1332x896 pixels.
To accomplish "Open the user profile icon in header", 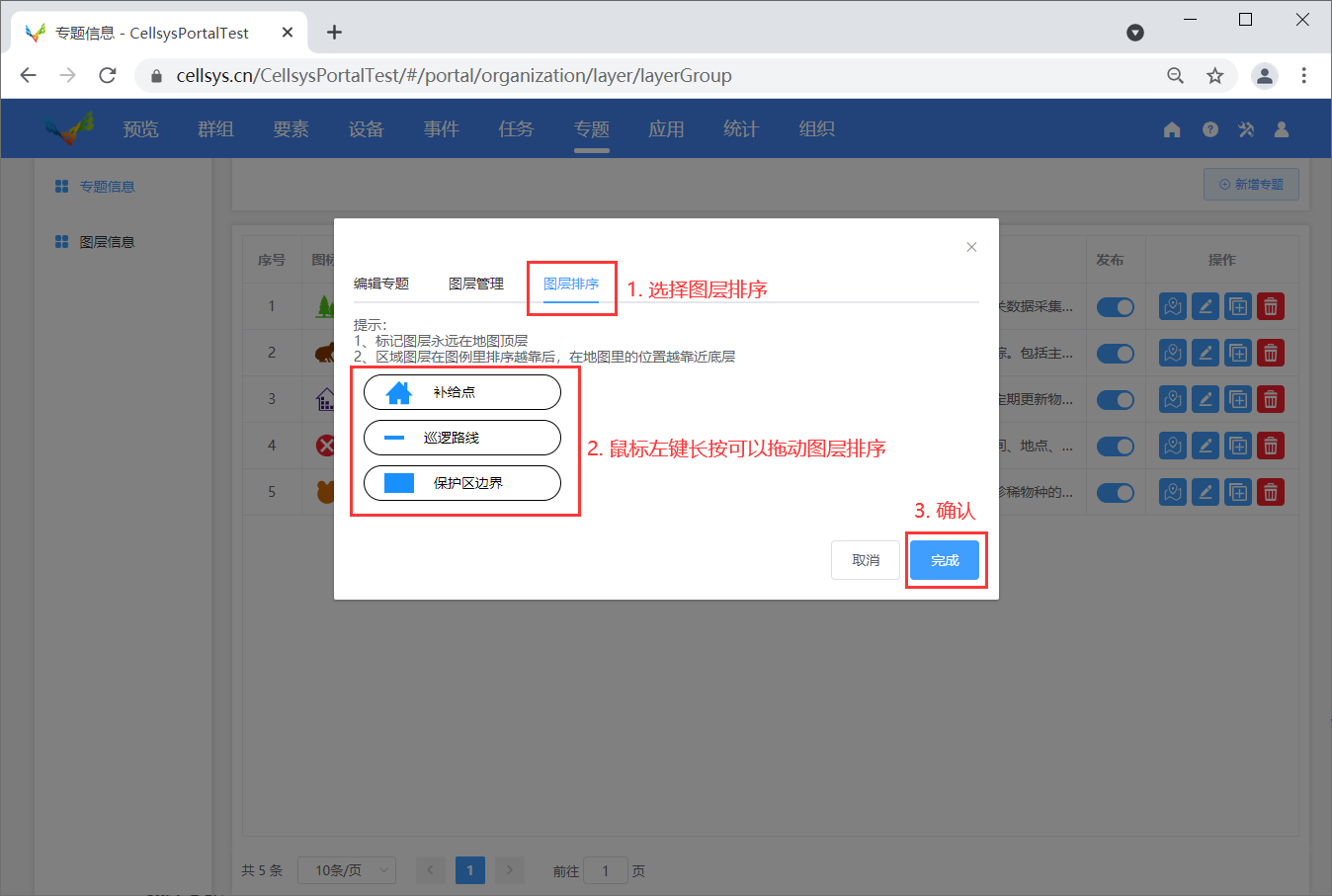I will [1282, 129].
